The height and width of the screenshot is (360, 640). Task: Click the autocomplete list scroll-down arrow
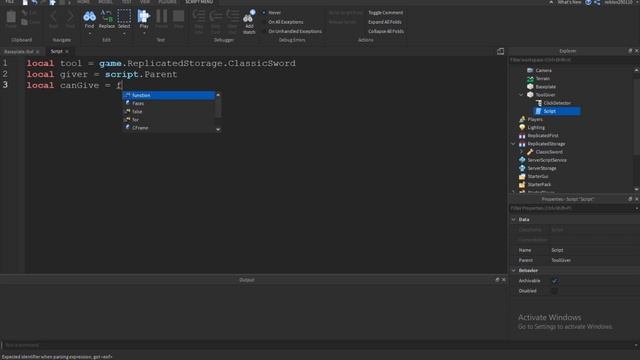click(218, 129)
